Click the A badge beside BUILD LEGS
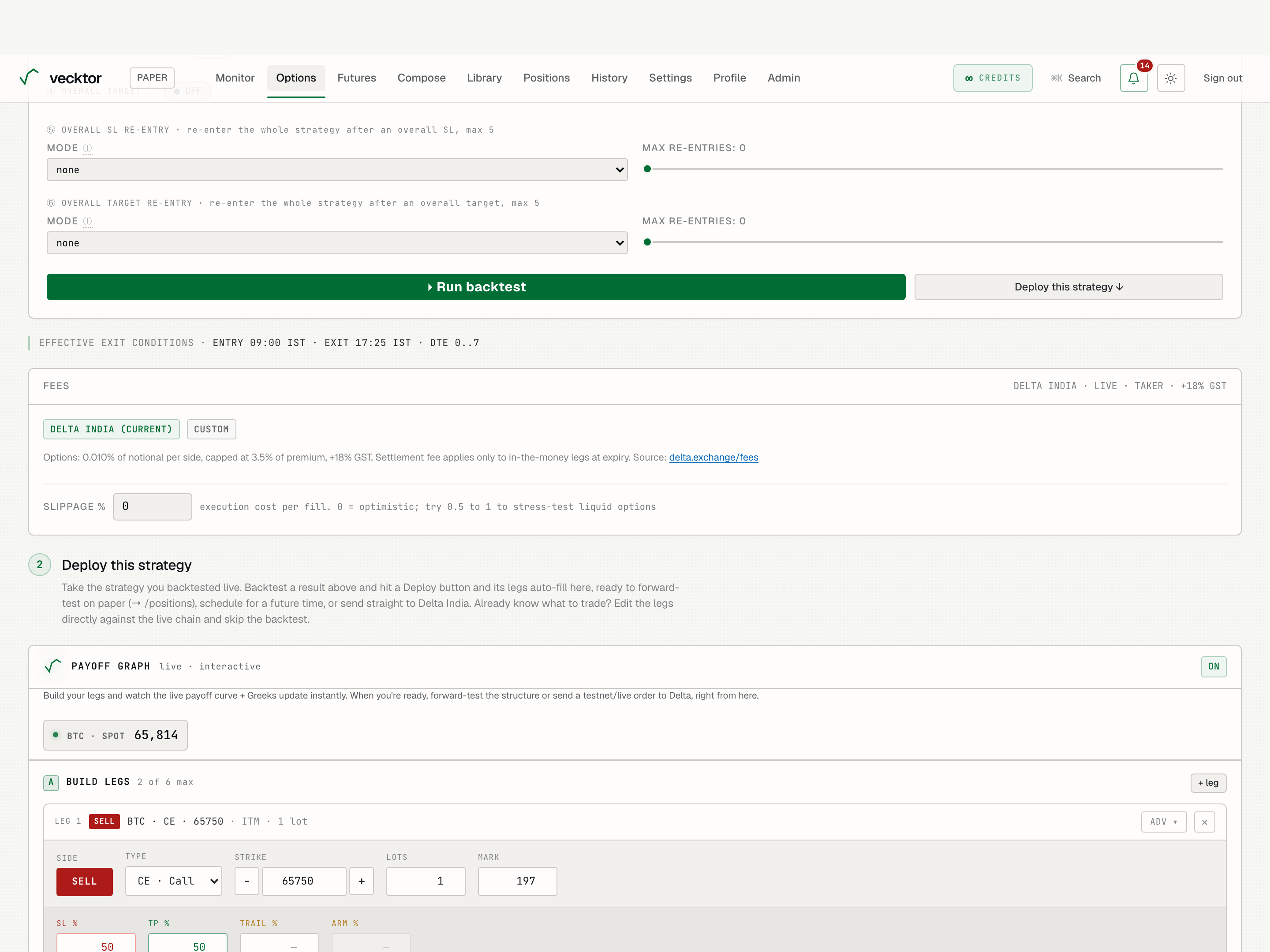1270x952 pixels. (x=51, y=782)
